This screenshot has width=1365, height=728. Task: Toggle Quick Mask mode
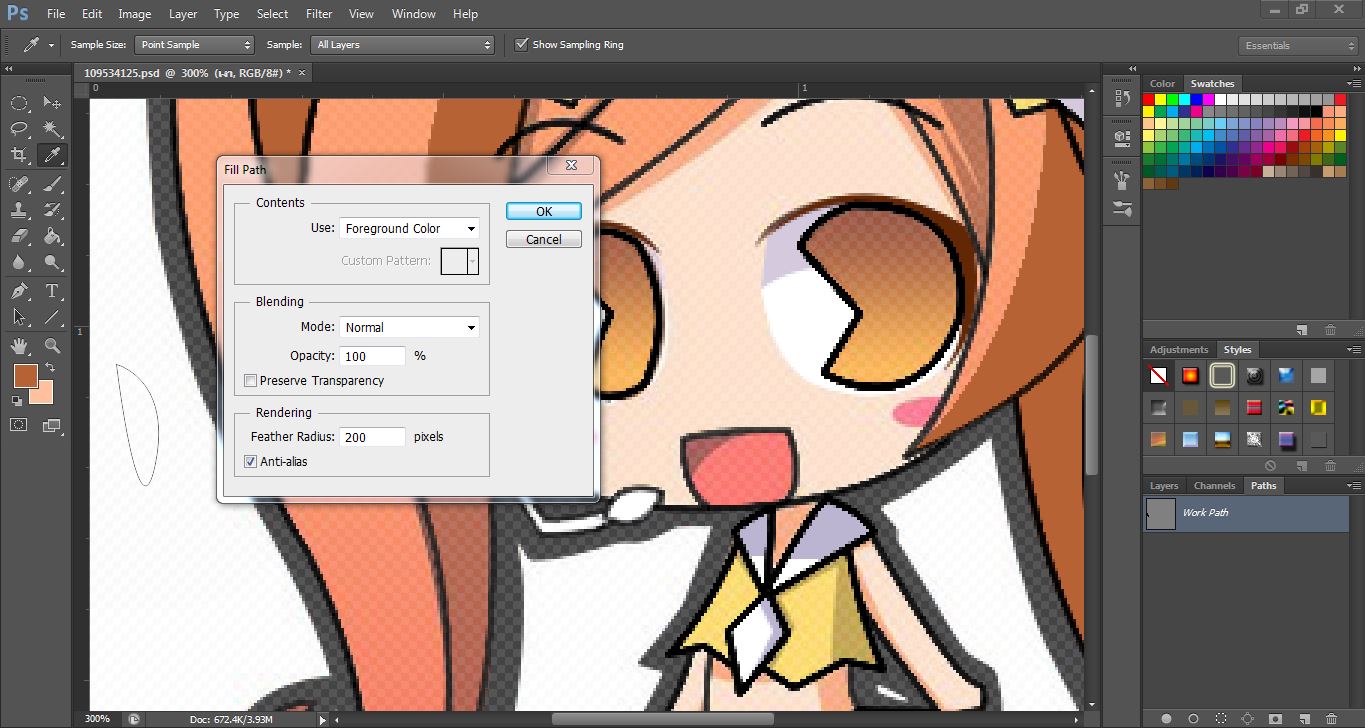[19, 425]
